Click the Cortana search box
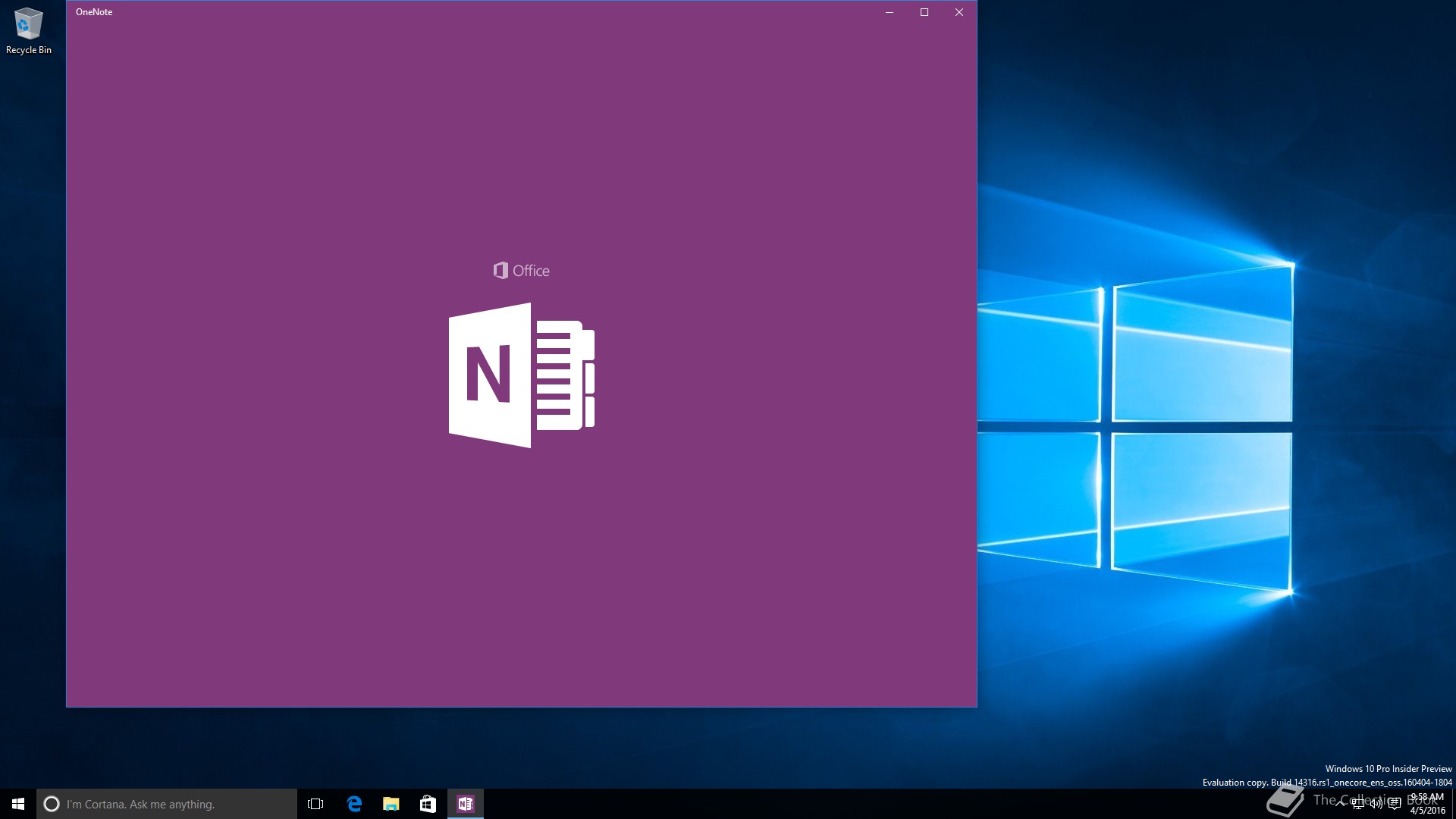 click(167, 804)
